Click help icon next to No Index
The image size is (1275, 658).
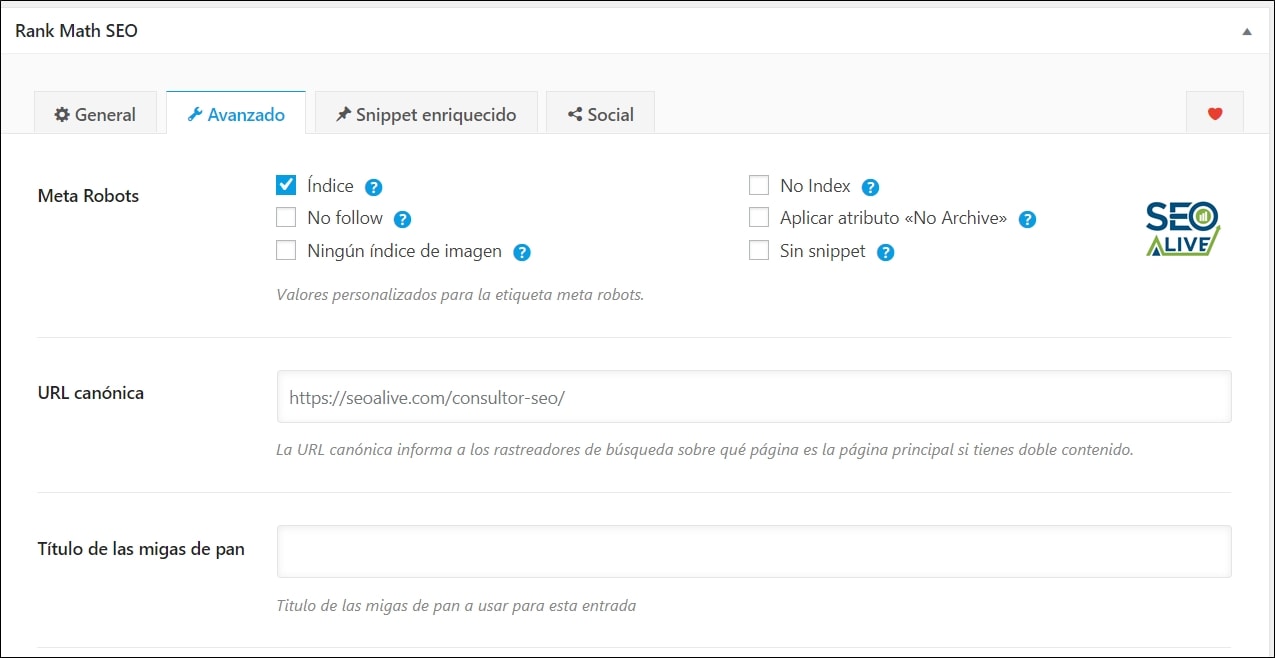click(871, 187)
